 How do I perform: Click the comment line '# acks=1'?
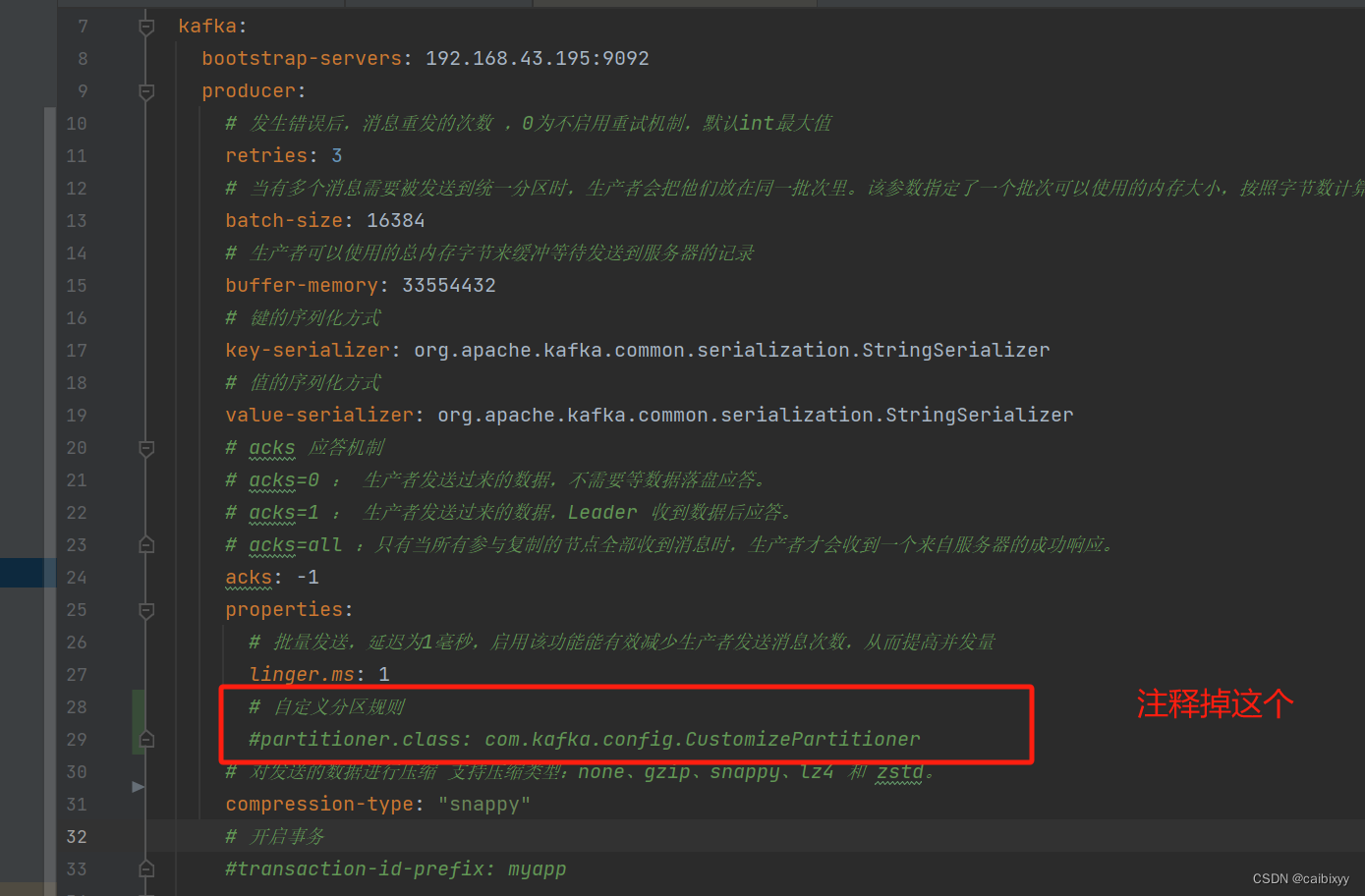click(x=509, y=513)
